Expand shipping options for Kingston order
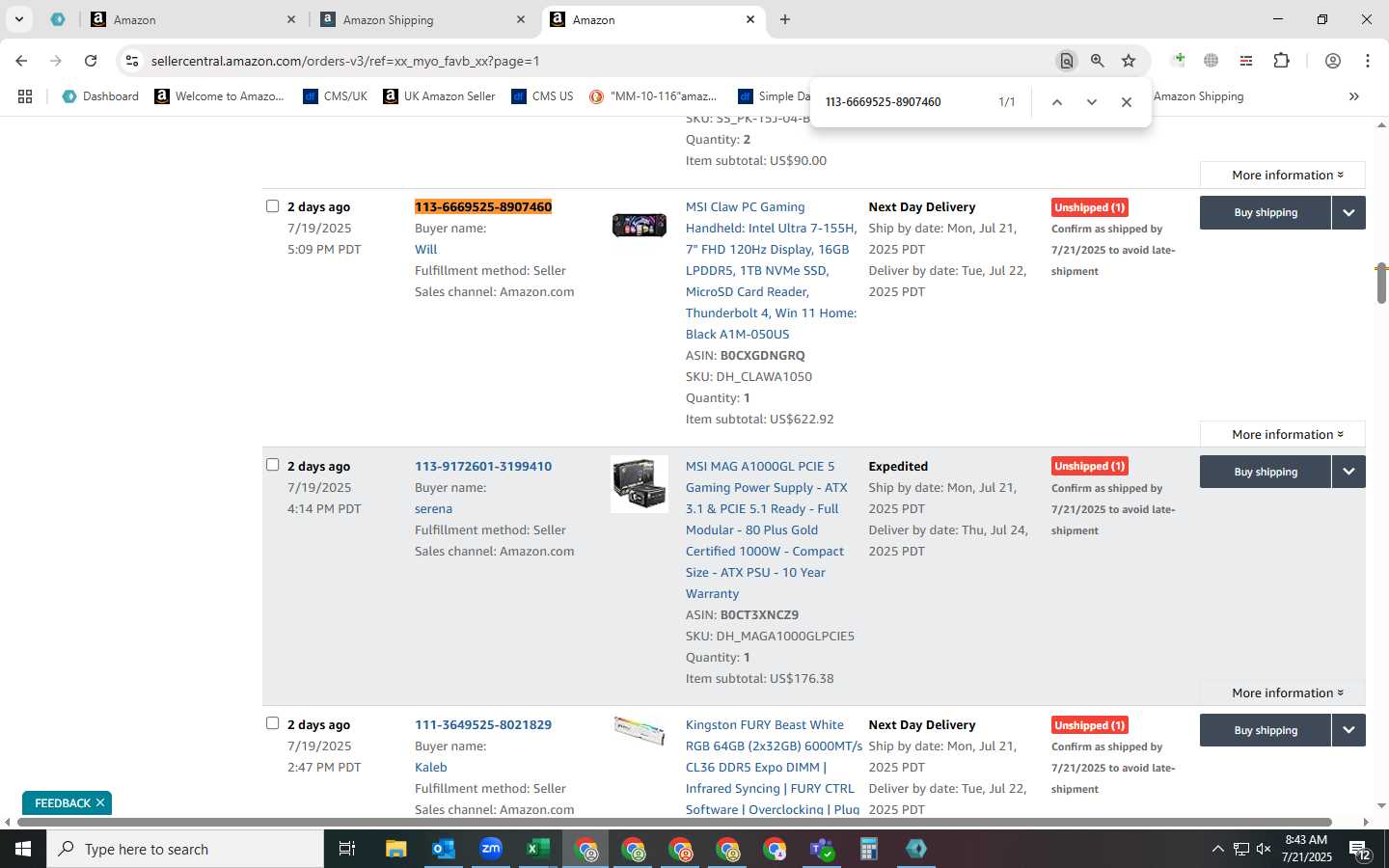1389x868 pixels. 1348,731
